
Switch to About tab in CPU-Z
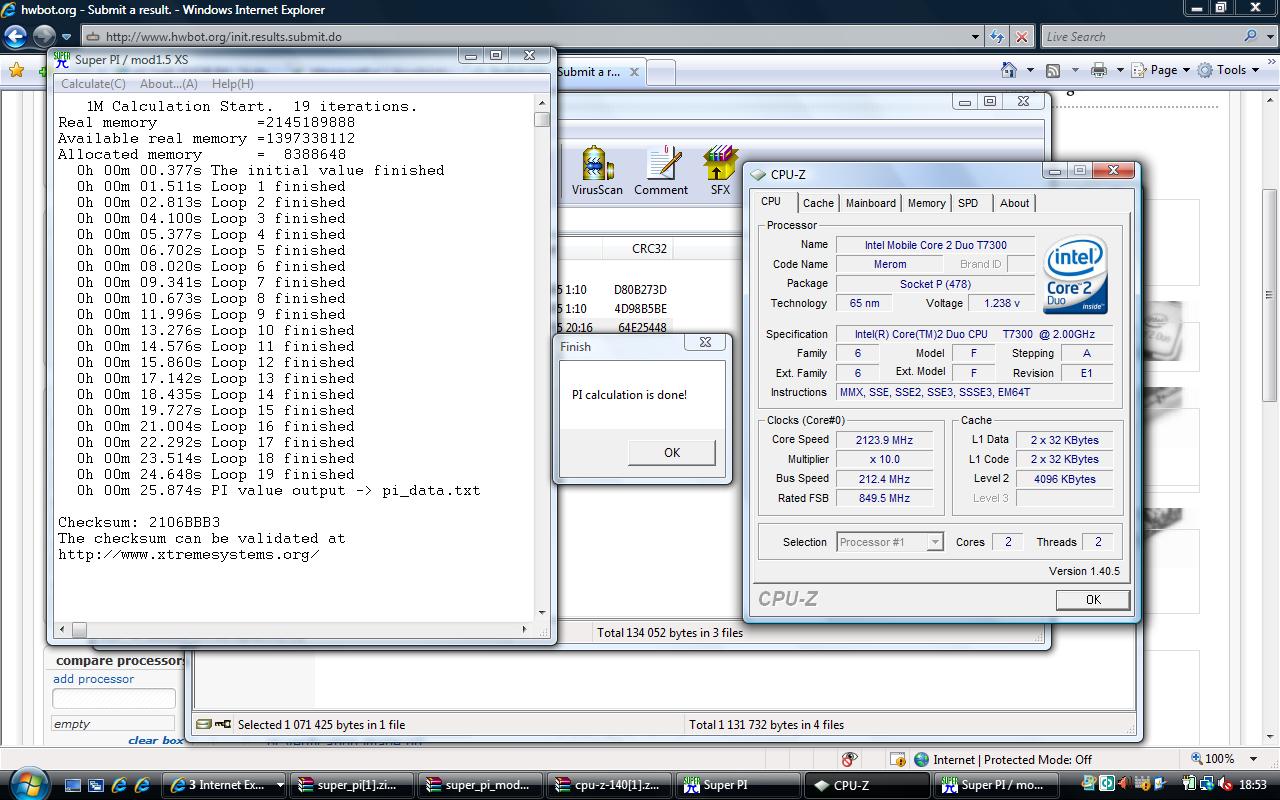click(x=1014, y=203)
